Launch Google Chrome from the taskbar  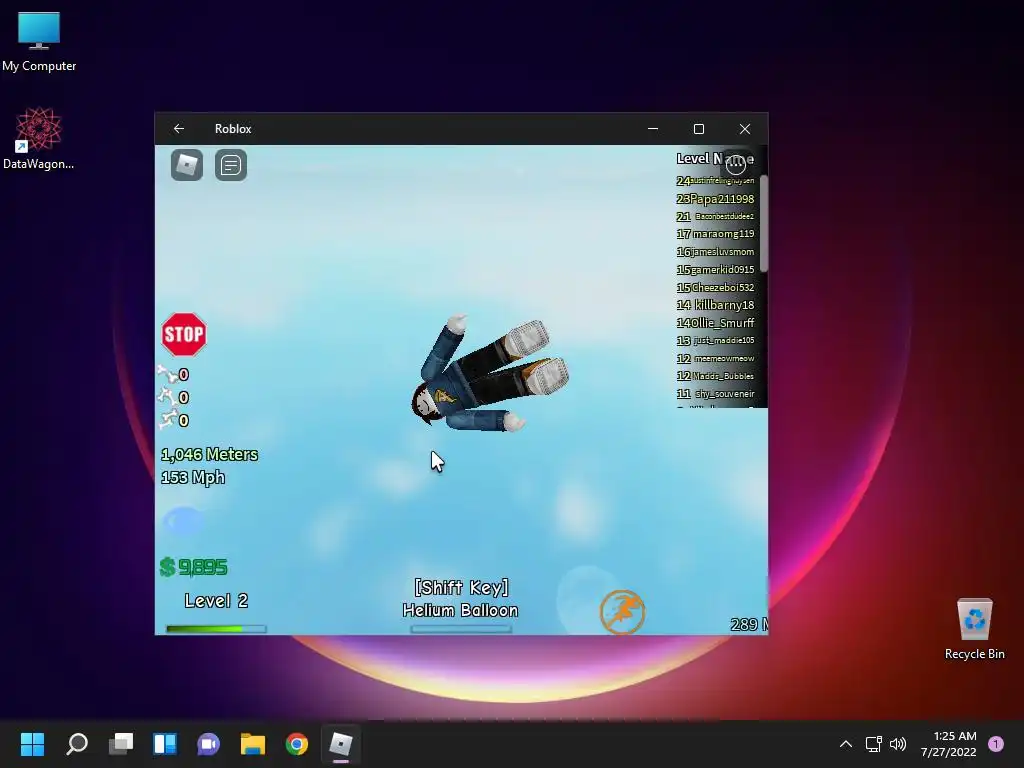point(296,744)
